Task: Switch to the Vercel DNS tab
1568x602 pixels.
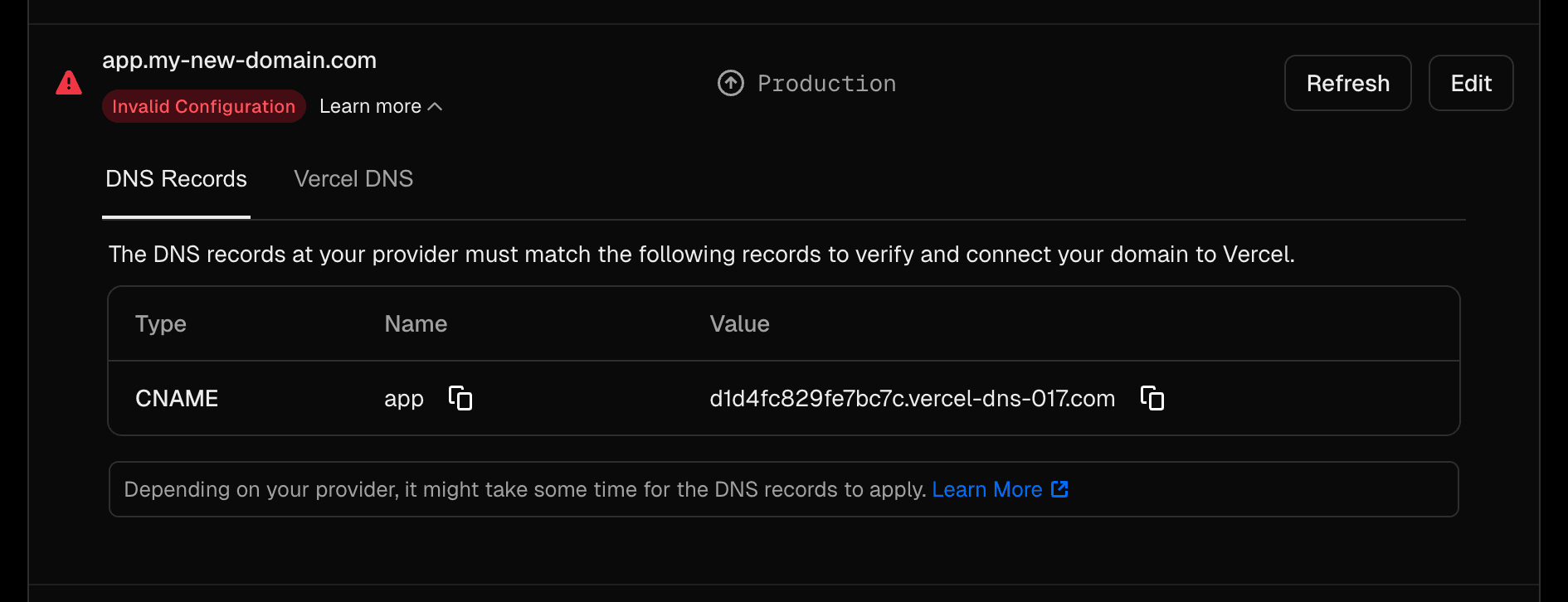Action: pyautogui.click(x=353, y=179)
